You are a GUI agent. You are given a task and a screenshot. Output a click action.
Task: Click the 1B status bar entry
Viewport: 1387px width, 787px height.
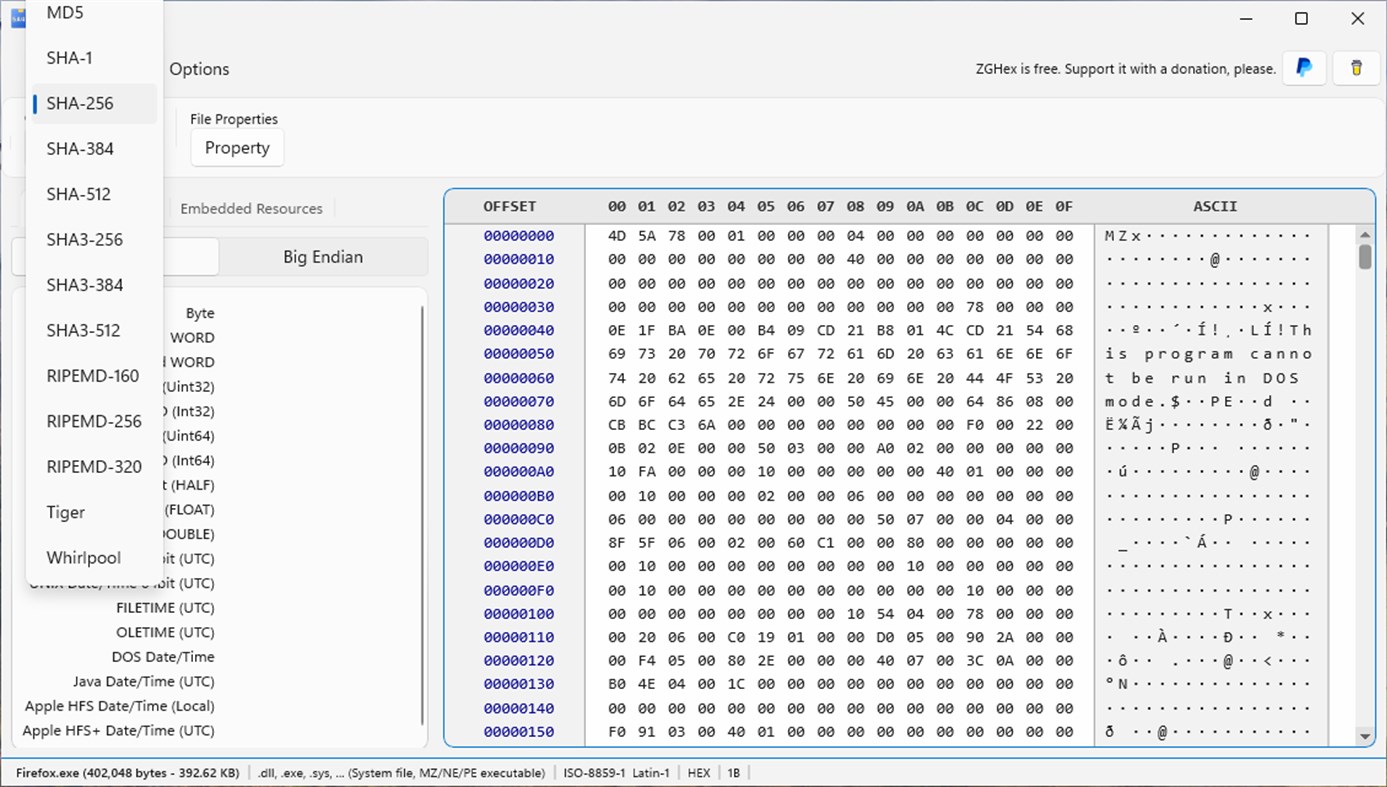[734, 773]
